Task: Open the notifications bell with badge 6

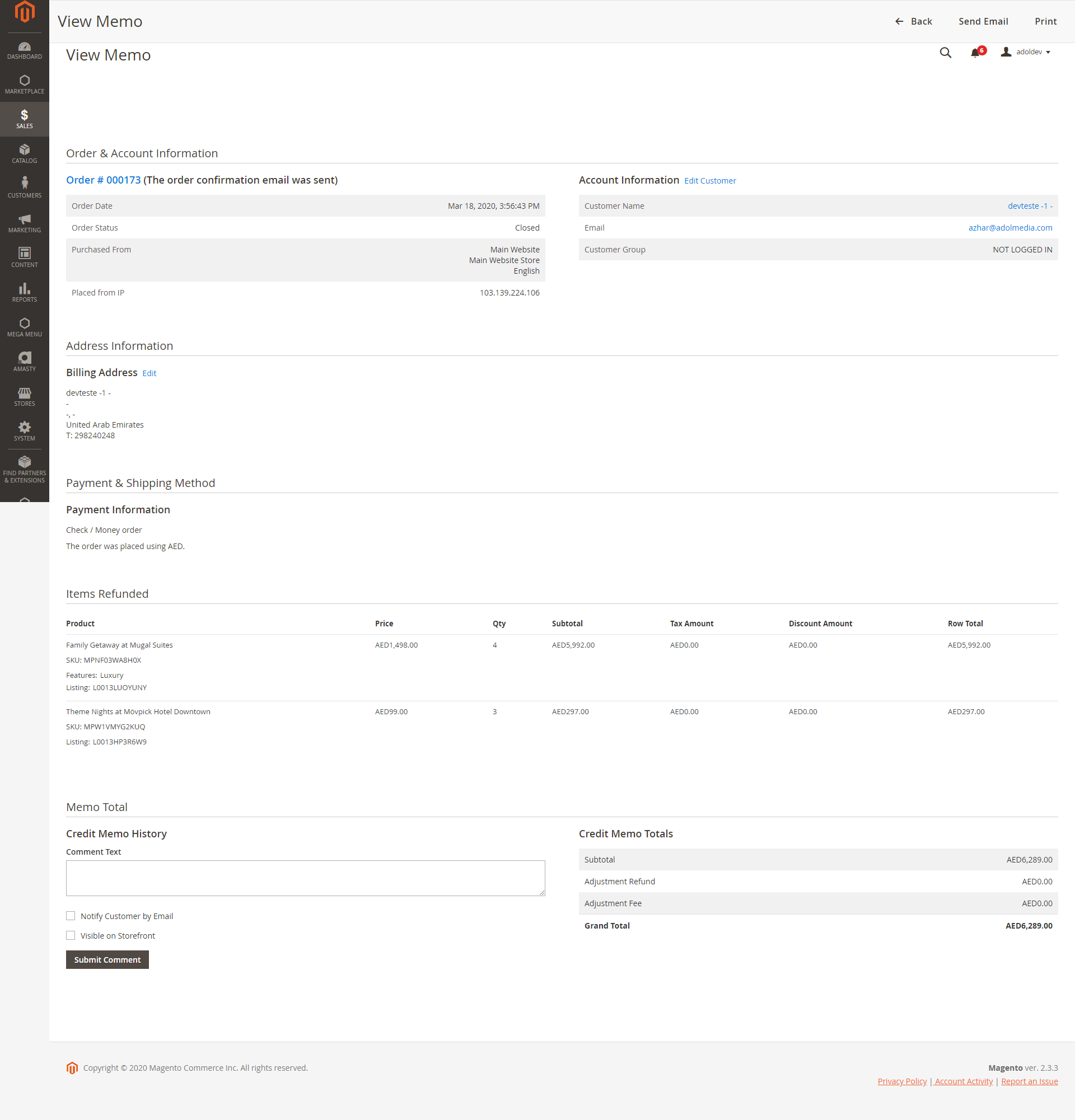Action: click(x=977, y=52)
